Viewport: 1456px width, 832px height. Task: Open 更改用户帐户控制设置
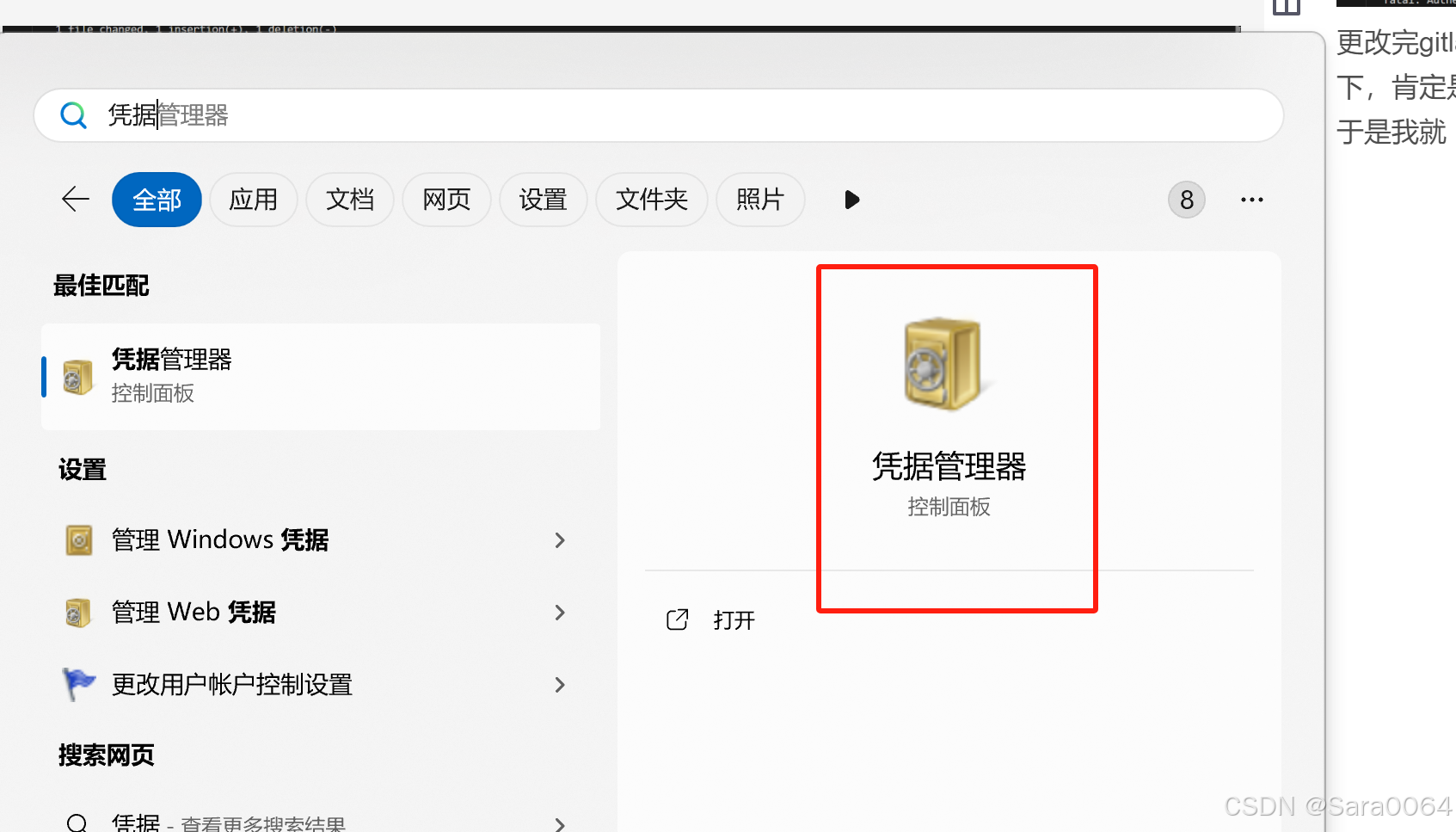321,685
